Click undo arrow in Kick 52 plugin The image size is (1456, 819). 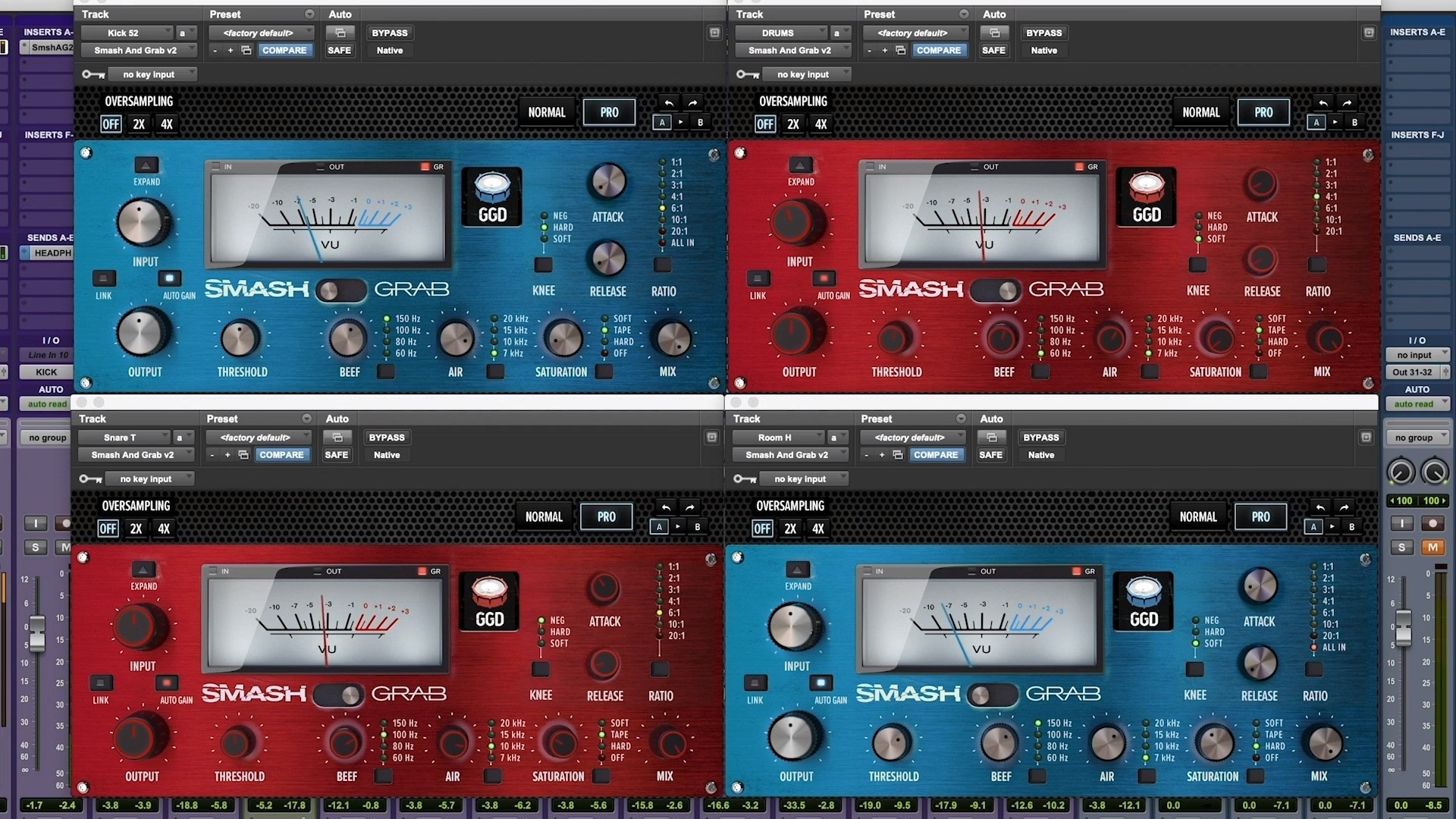pyautogui.click(x=669, y=103)
